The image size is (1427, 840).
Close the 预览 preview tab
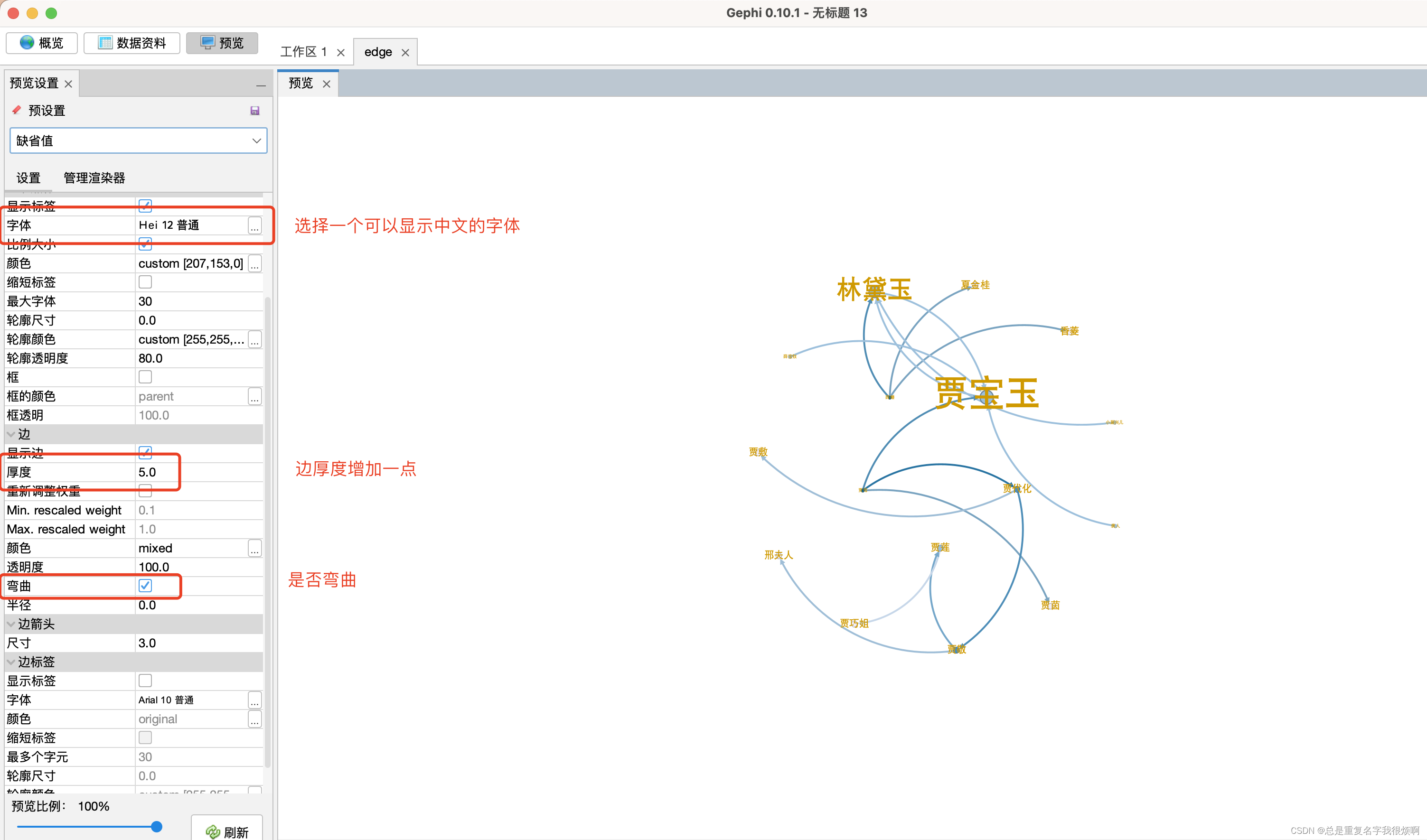click(327, 84)
